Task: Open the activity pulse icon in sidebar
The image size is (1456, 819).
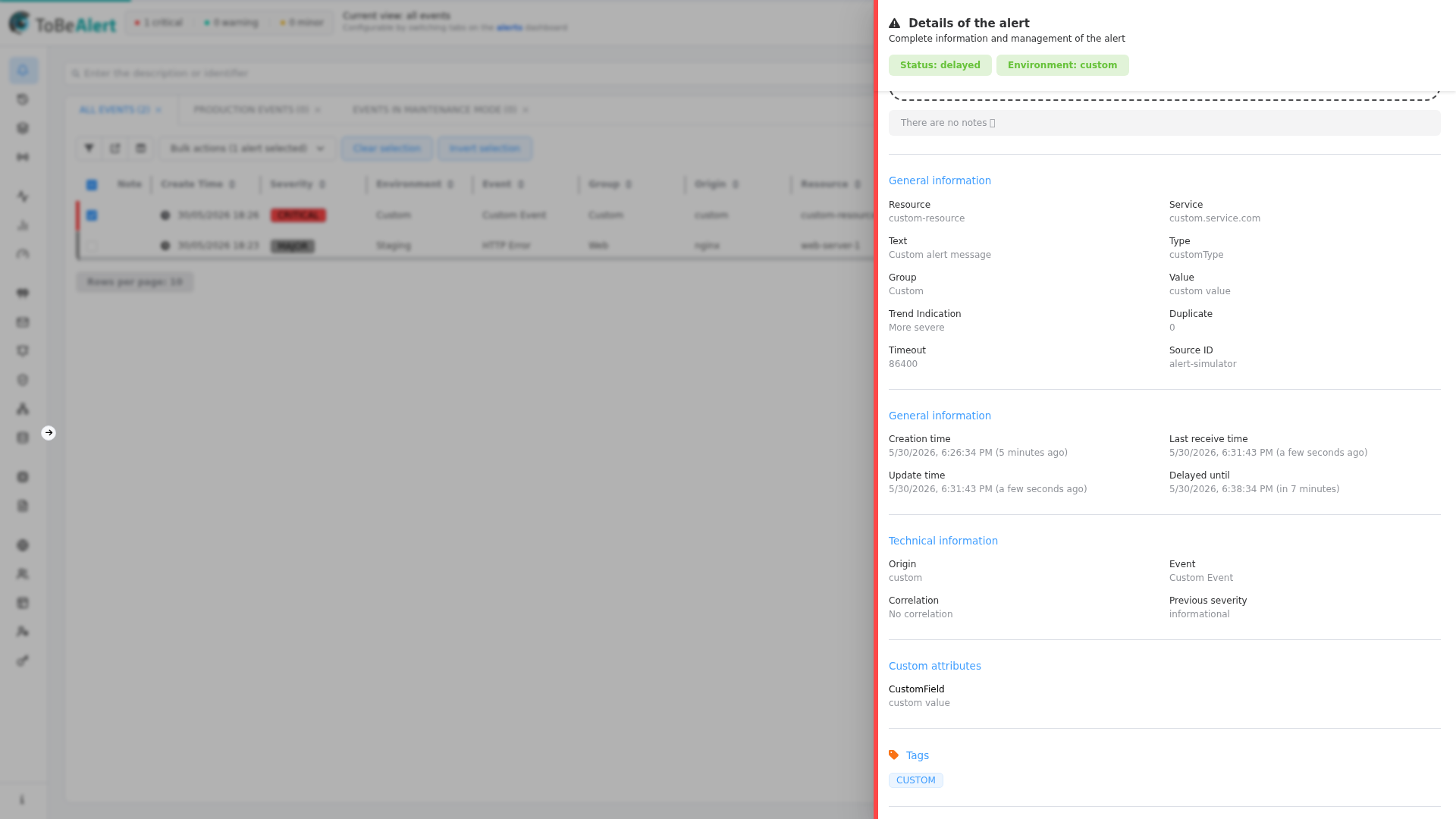Action: click(x=23, y=196)
